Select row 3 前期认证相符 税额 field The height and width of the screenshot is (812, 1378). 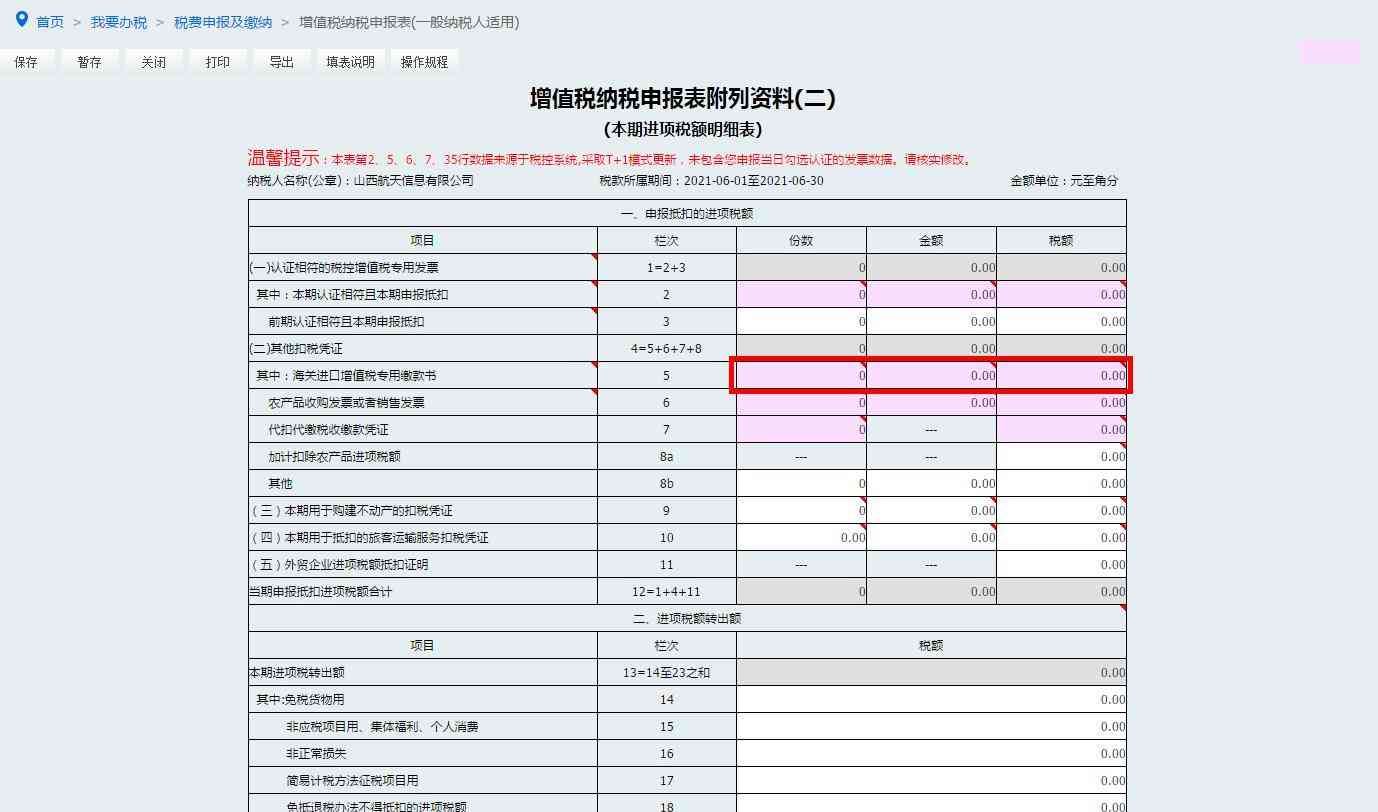point(1061,322)
